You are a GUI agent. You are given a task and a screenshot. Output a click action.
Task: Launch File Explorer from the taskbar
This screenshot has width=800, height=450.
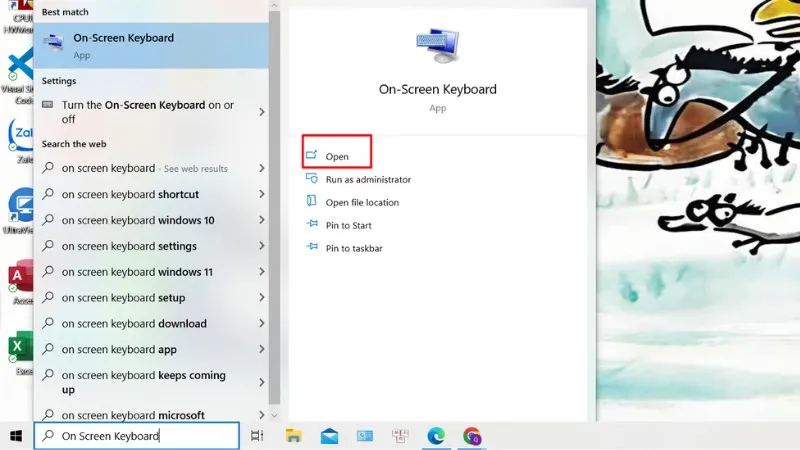click(x=294, y=436)
